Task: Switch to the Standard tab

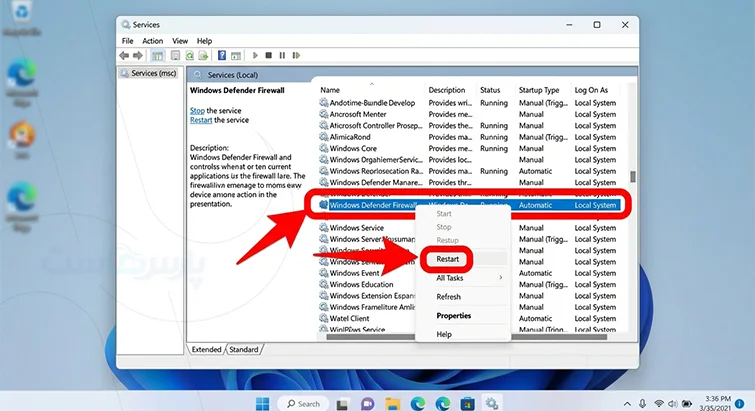Action: (x=244, y=349)
